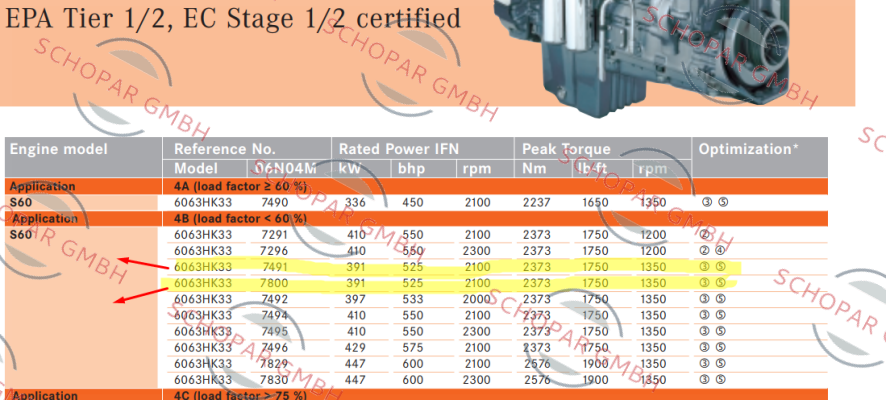Viewport: 886px width, 400px height.
Task: Click the optimization symbols in row 7296
Action: [x=713, y=250]
